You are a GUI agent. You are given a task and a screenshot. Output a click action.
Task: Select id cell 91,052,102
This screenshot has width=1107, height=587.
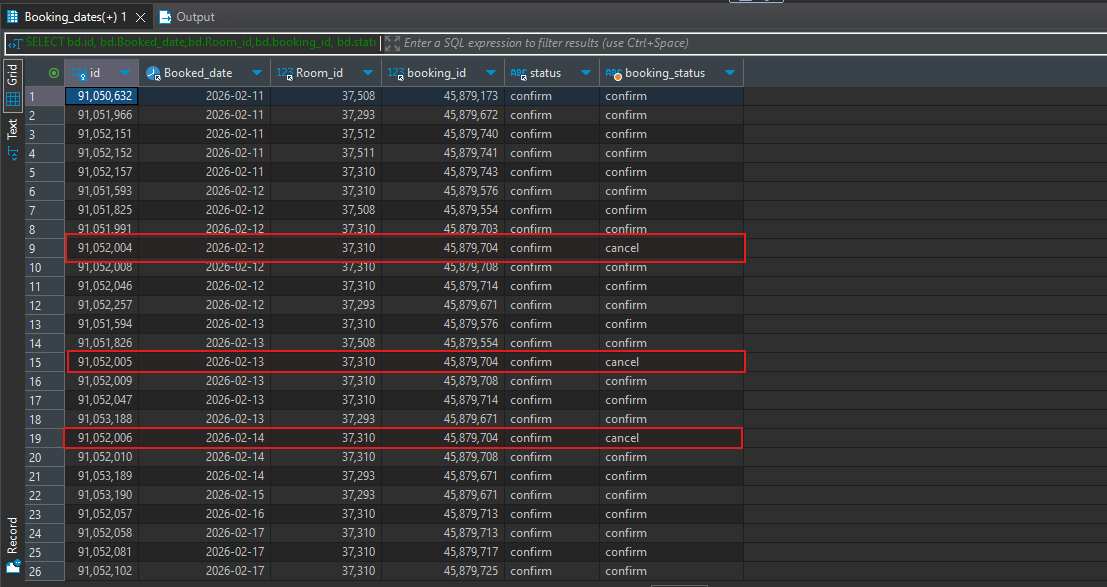point(102,571)
